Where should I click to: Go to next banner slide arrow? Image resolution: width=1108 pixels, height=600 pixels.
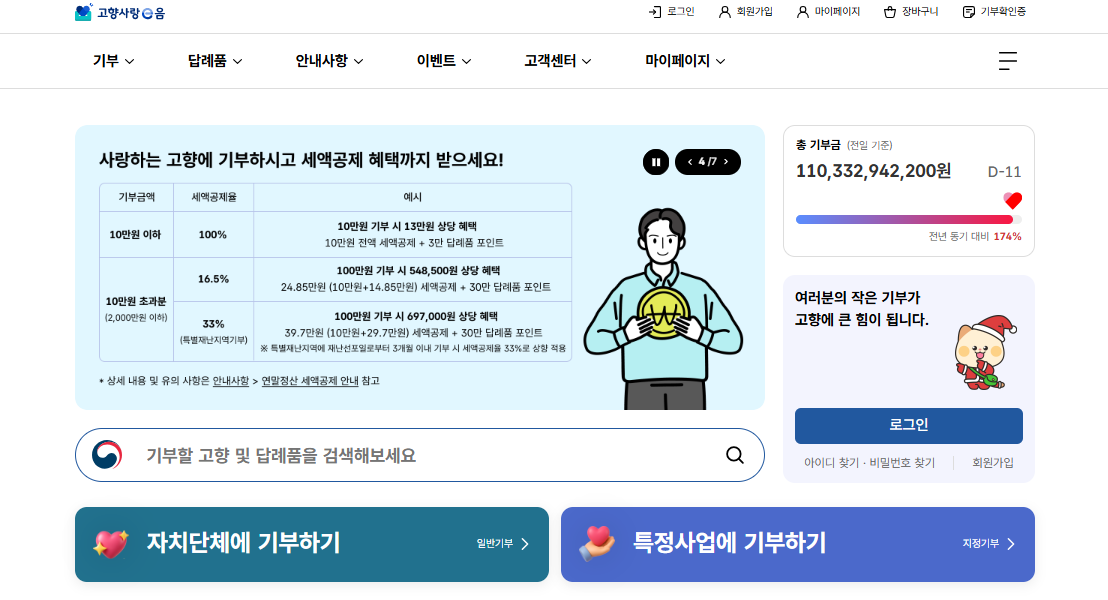(726, 162)
